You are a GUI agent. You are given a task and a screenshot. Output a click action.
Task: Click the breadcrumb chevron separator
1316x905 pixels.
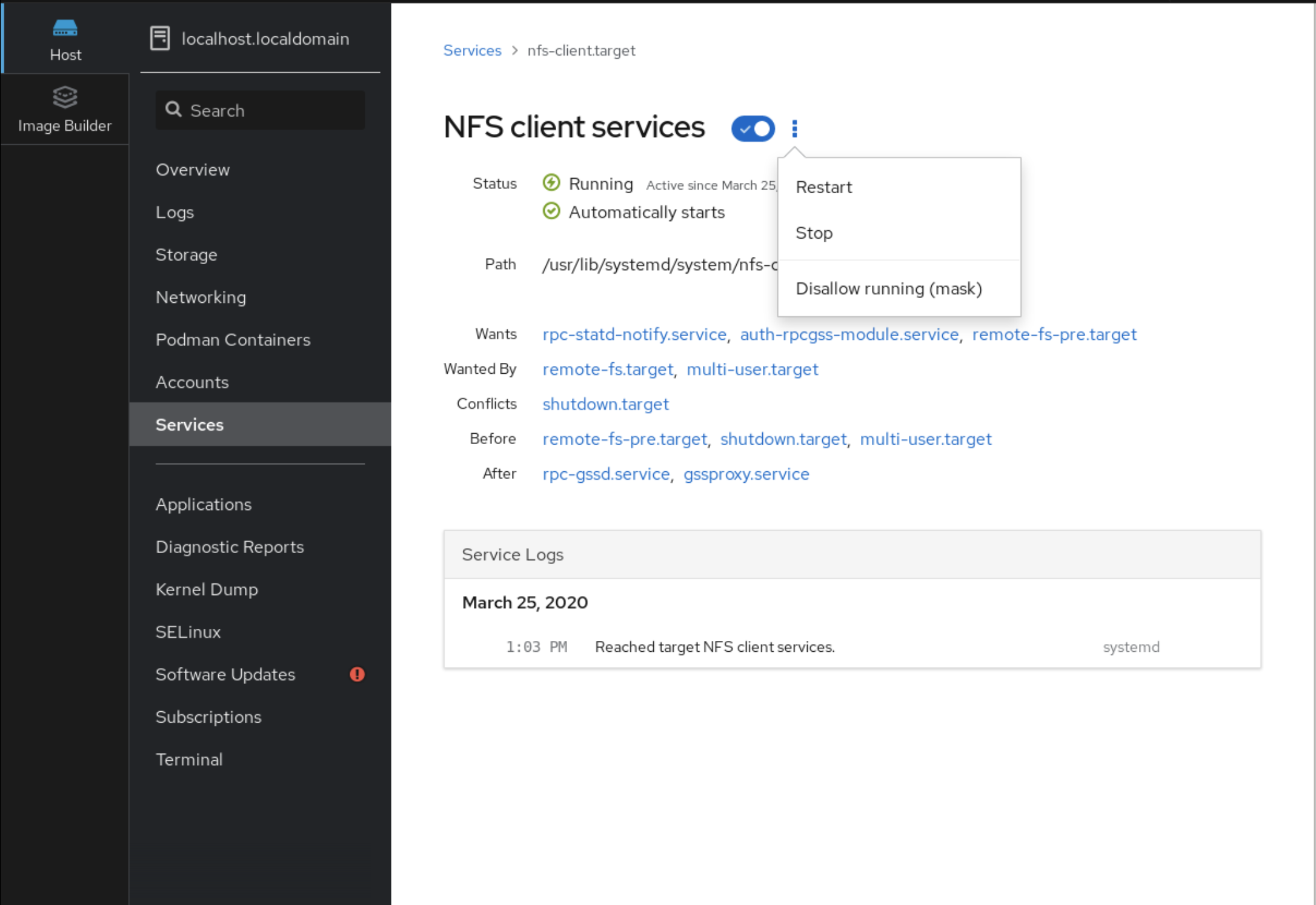[x=514, y=50]
